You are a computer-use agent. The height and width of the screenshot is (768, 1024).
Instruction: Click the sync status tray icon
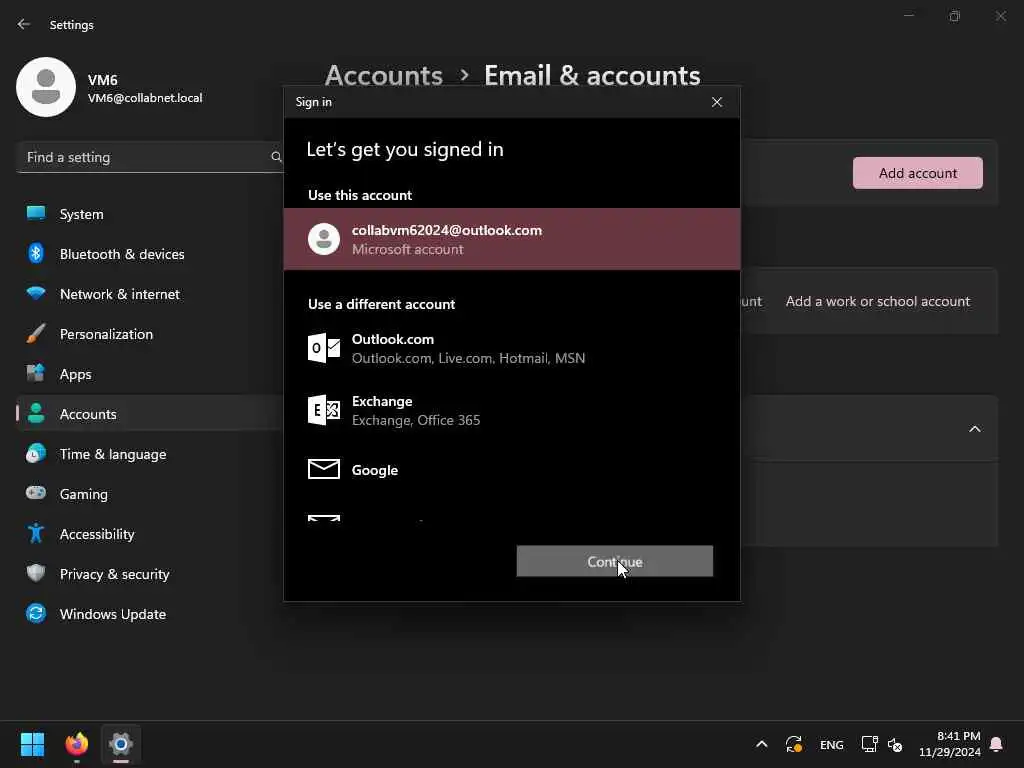pos(793,744)
